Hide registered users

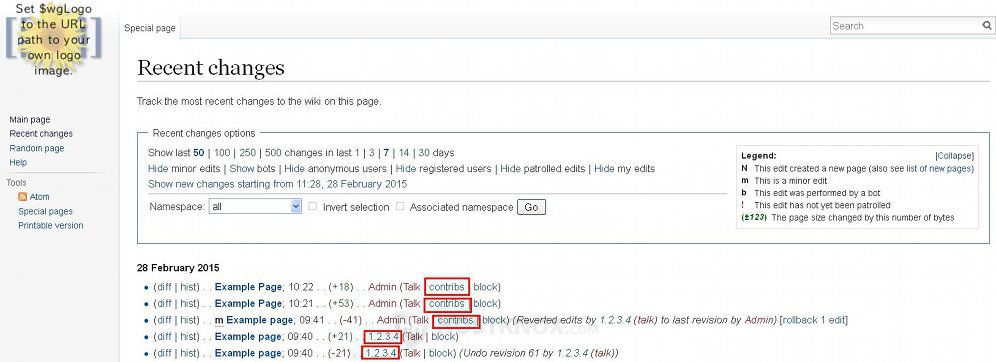pyautogui.click(x=406, y=169)
